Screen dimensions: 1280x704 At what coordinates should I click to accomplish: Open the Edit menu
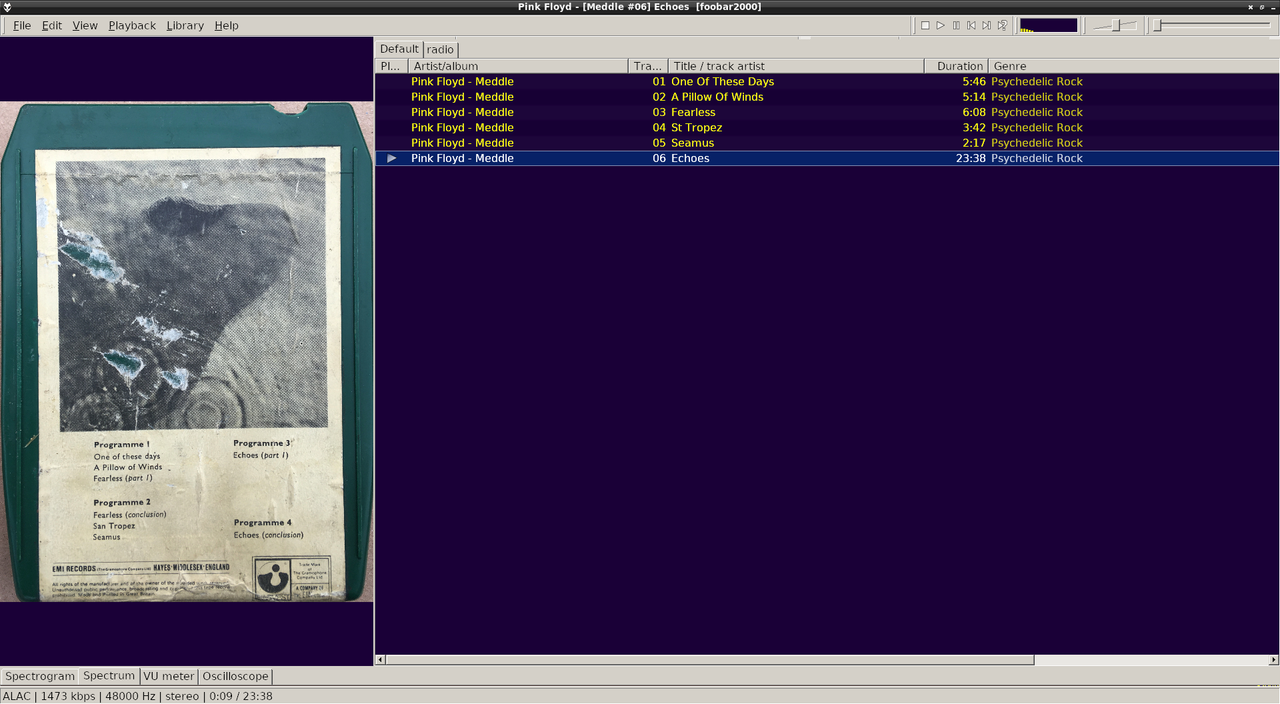point(52,25)
